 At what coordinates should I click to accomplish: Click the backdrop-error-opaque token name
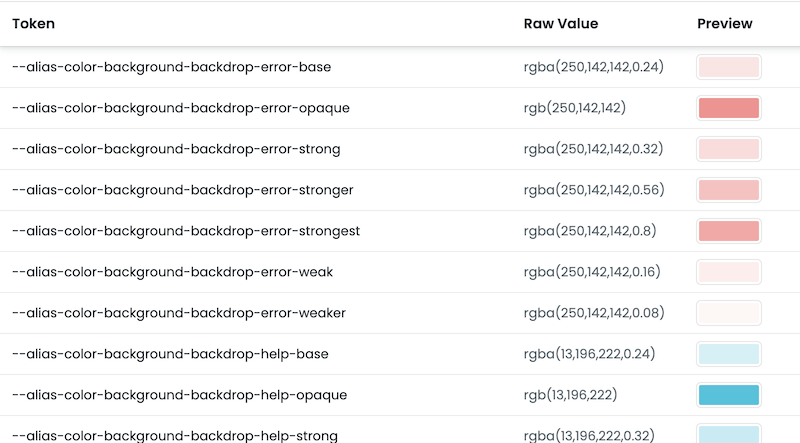click(x=180, y=108)
